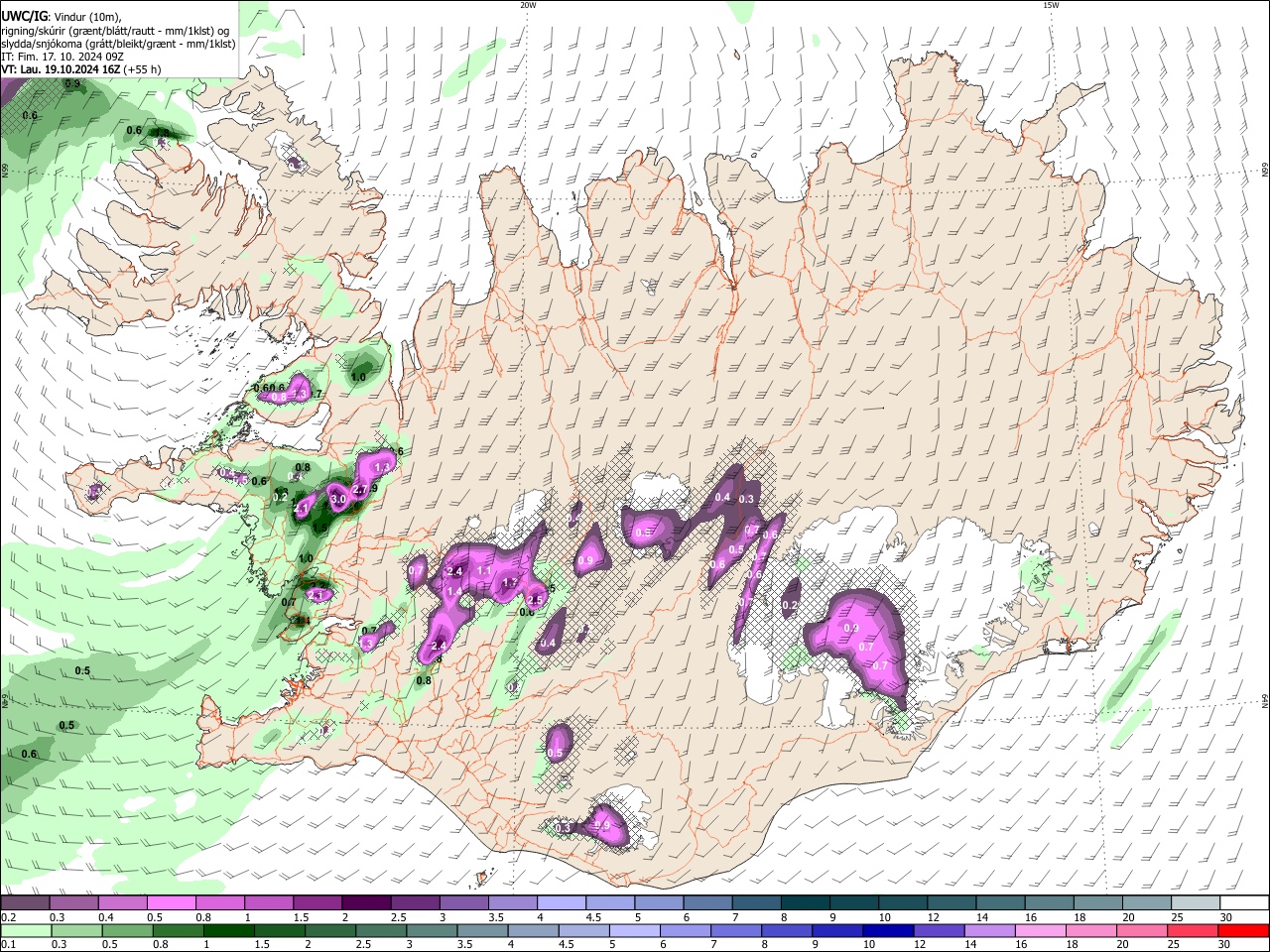The height and width of the screenshot is (952, 1270).
Task: Click the bright red 30 swatch in the rain legend
Action: pos(1244,930)
